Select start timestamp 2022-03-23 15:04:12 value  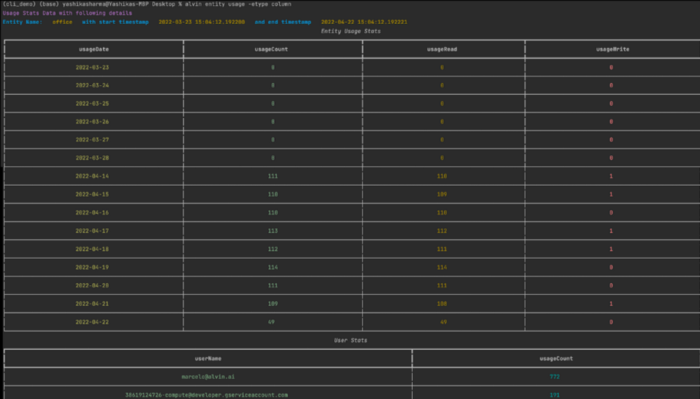(202, 22)
